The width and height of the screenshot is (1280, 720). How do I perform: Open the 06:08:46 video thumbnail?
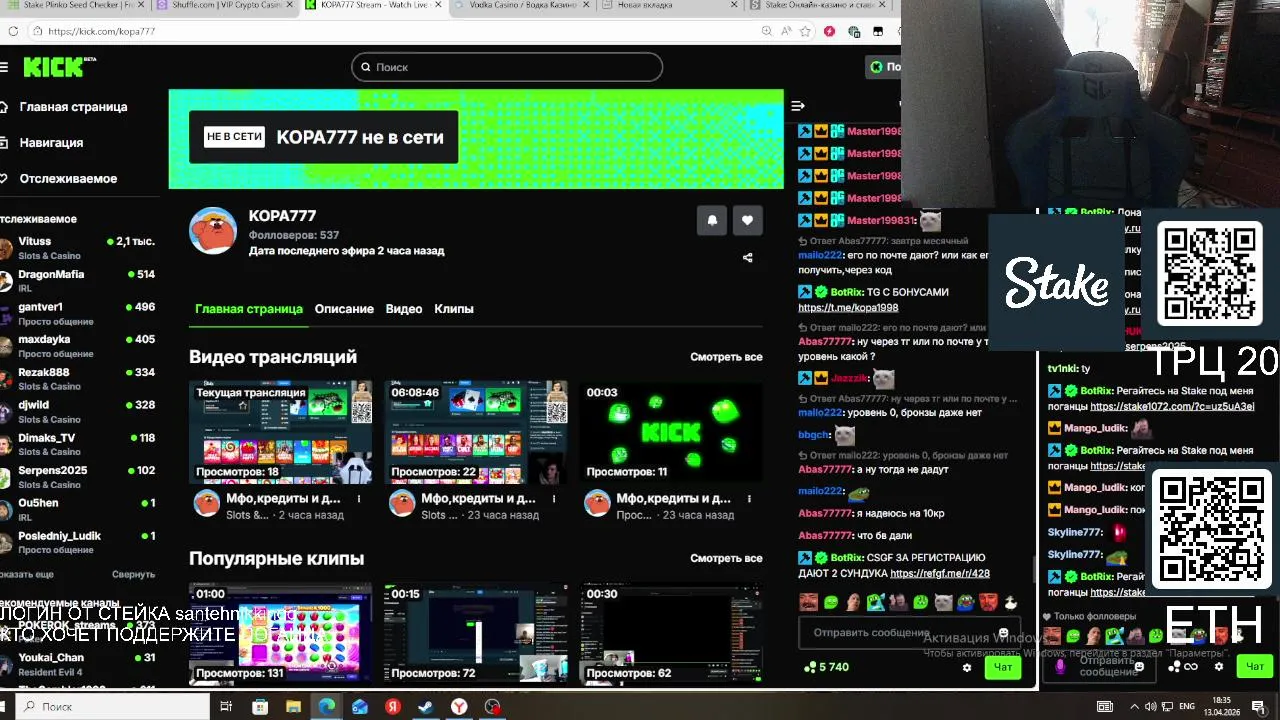[476, 432]
